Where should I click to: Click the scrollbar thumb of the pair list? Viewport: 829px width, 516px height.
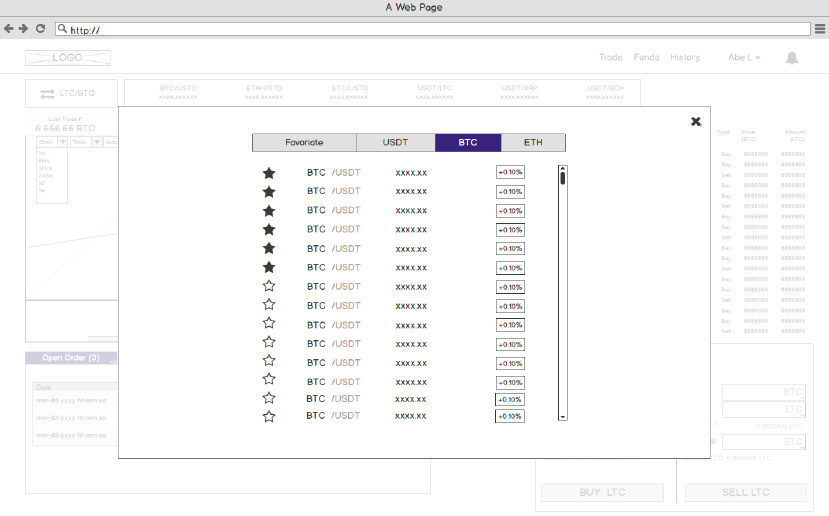[563, 179]
